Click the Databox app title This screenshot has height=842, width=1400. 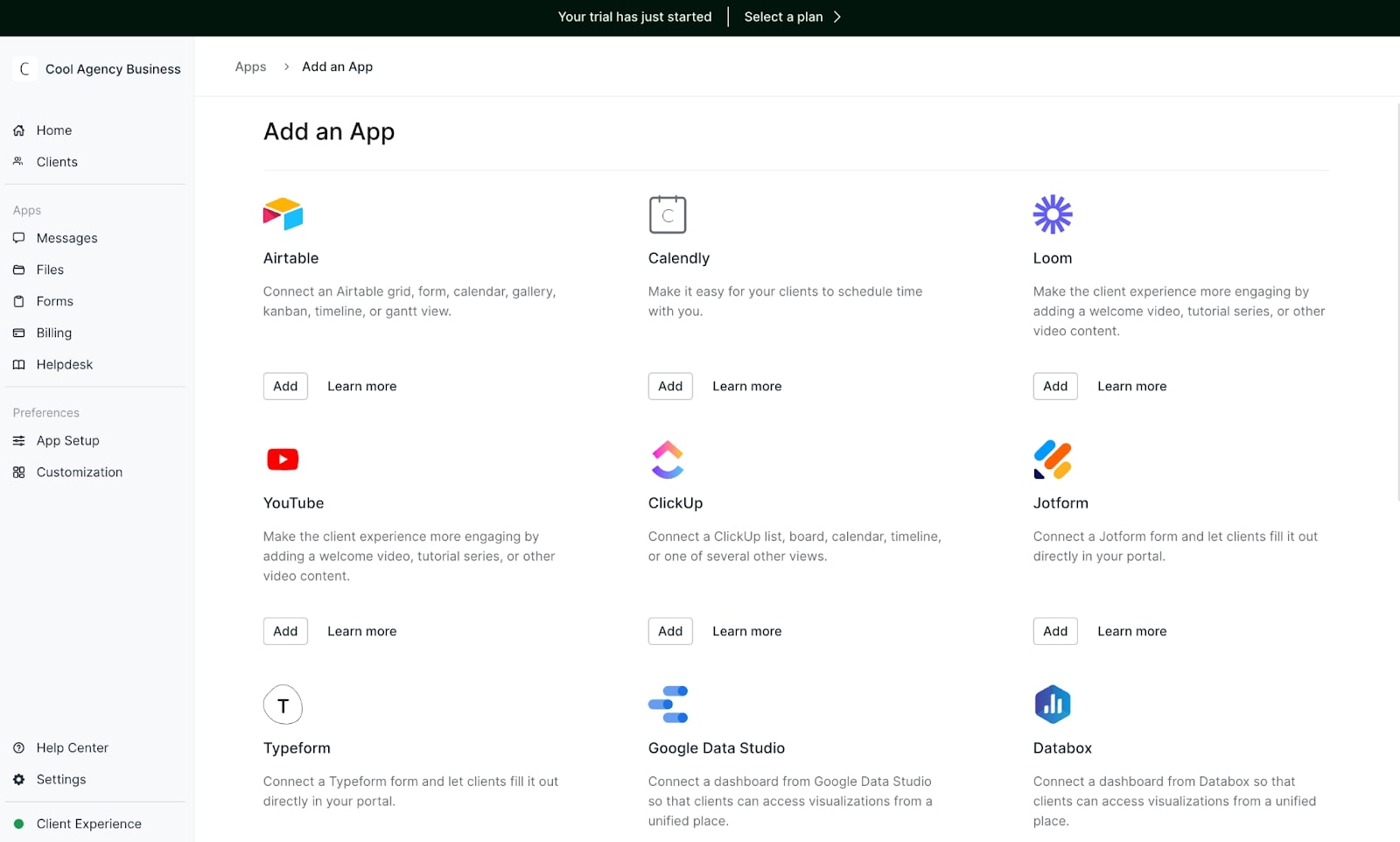tap(1062, 748)
